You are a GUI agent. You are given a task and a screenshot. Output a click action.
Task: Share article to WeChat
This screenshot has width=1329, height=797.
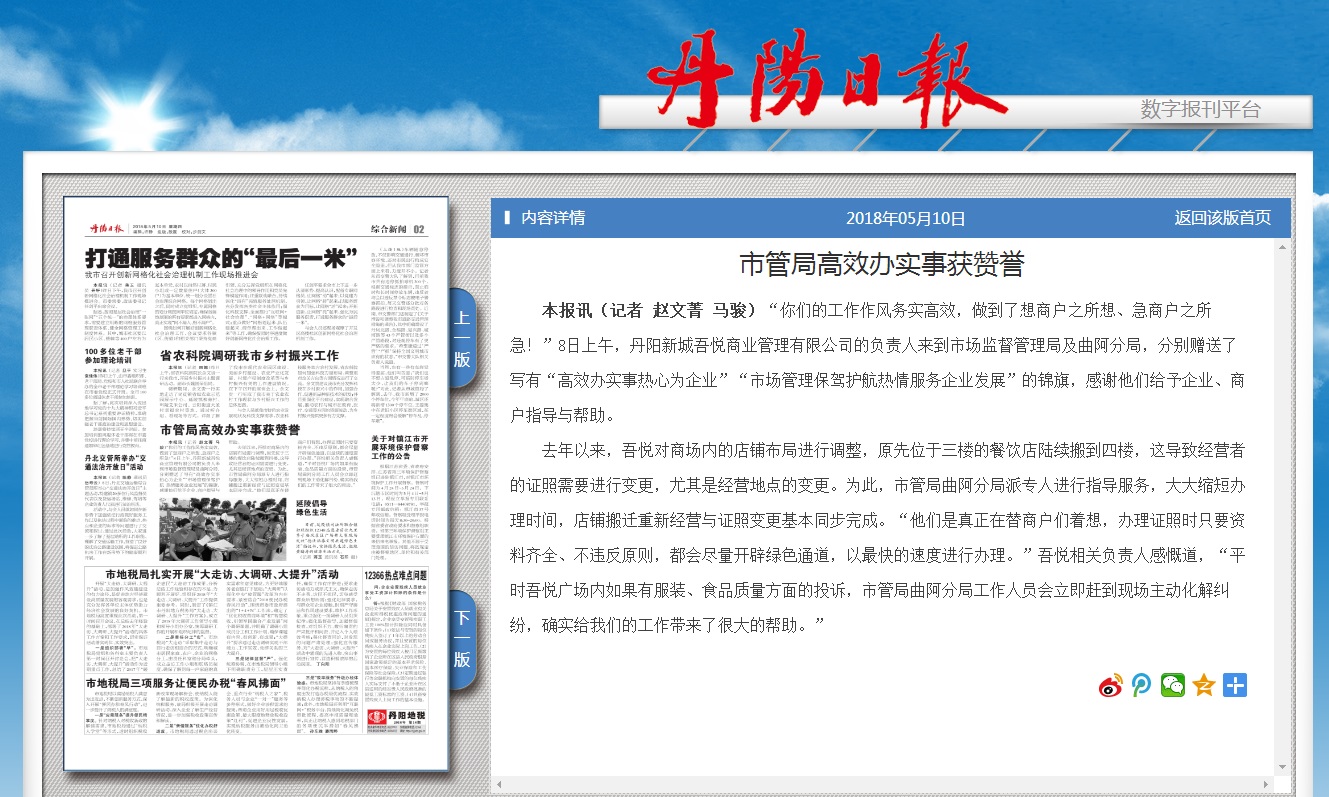point(1173,685)
